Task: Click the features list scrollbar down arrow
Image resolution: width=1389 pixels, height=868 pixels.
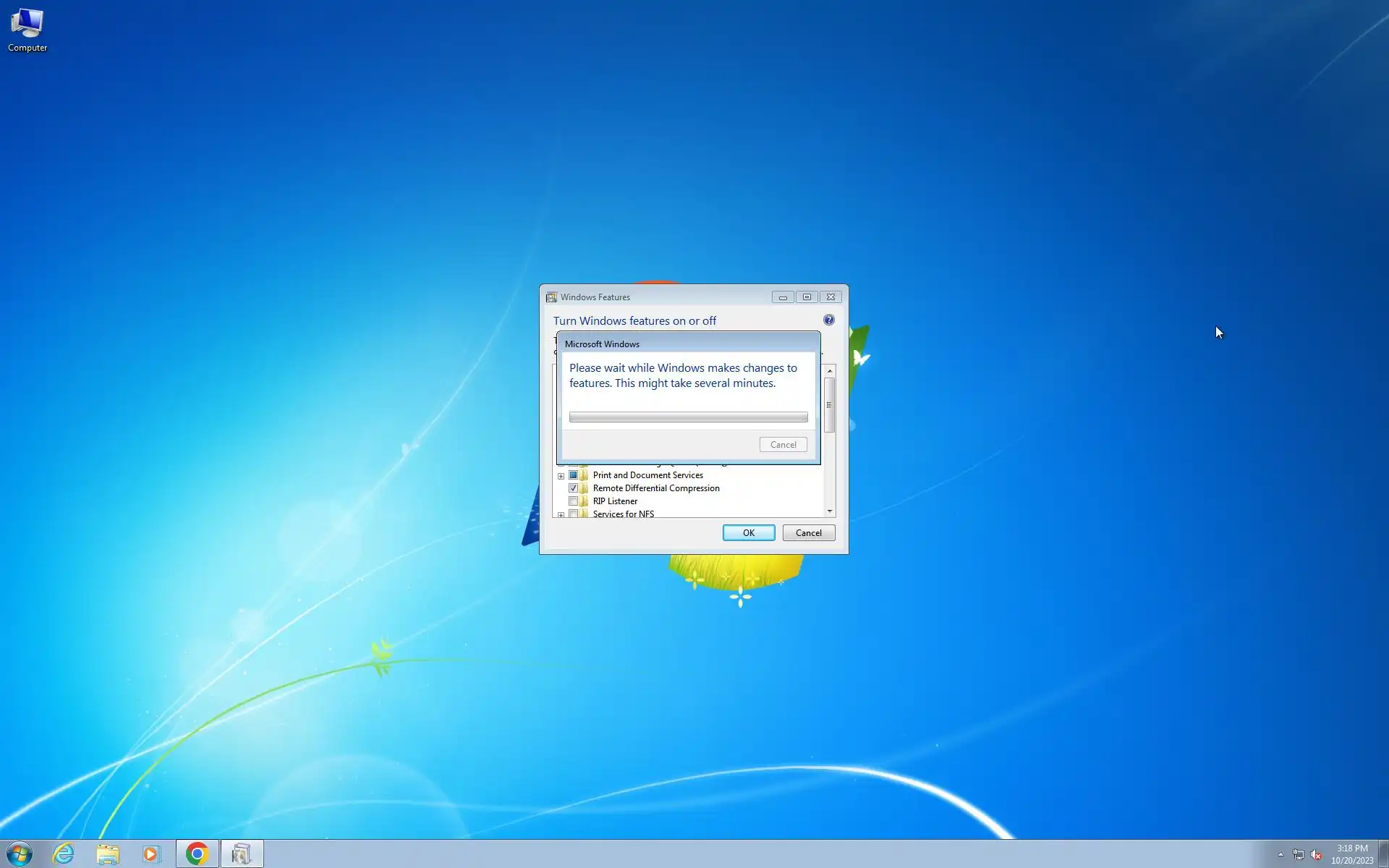Action: tap(830, 511)
